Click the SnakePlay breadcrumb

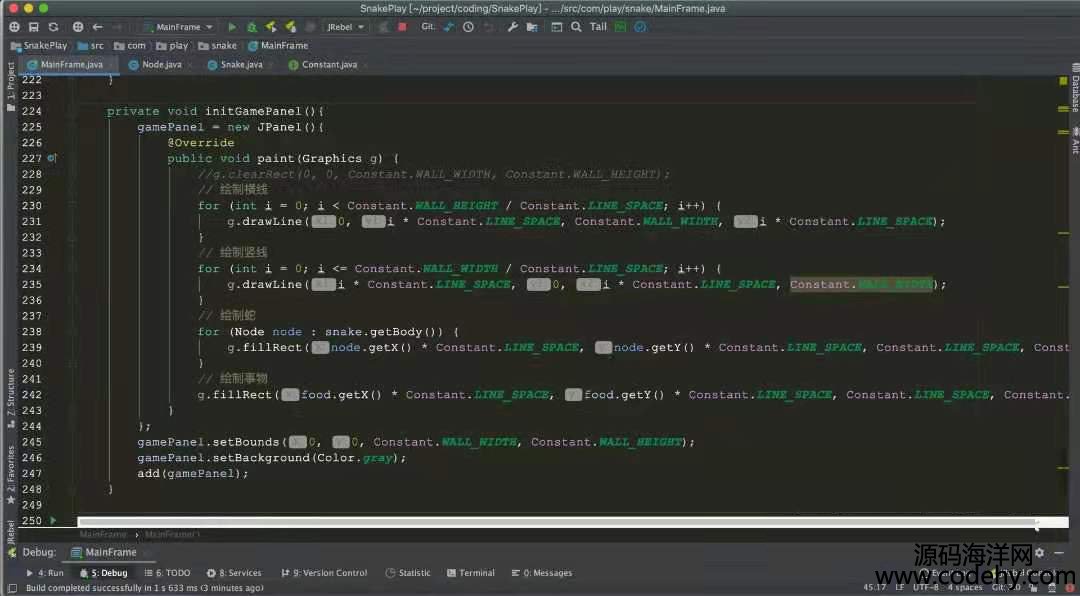point(39,45)
